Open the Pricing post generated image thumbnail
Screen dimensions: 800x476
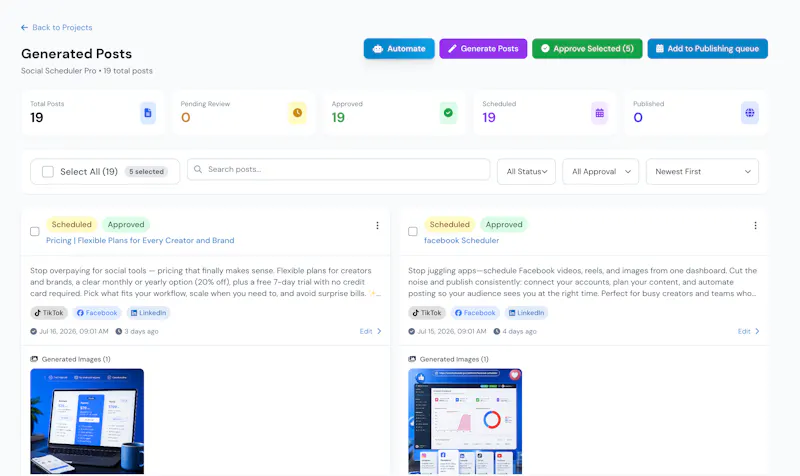pyautogui.click(x=87, y=421)
